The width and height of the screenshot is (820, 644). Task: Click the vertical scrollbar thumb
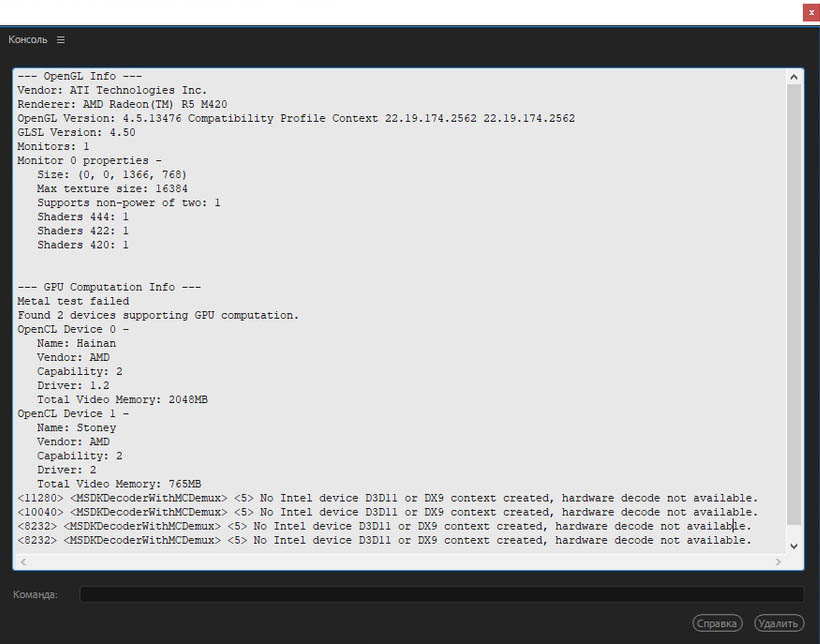794,304
